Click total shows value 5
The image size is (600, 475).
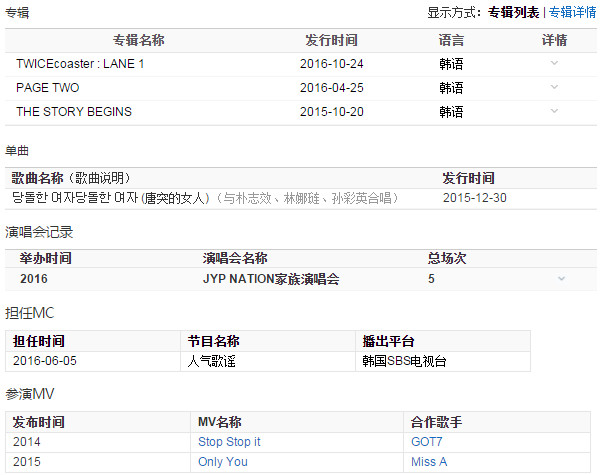click(x=431, y=279)
